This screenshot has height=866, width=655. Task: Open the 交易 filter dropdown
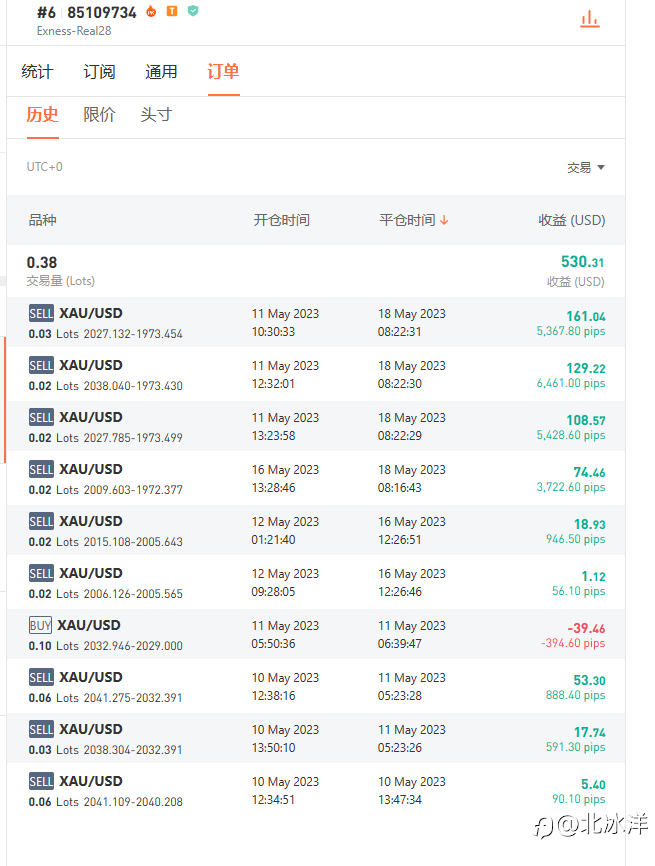(x=586, y=168)
